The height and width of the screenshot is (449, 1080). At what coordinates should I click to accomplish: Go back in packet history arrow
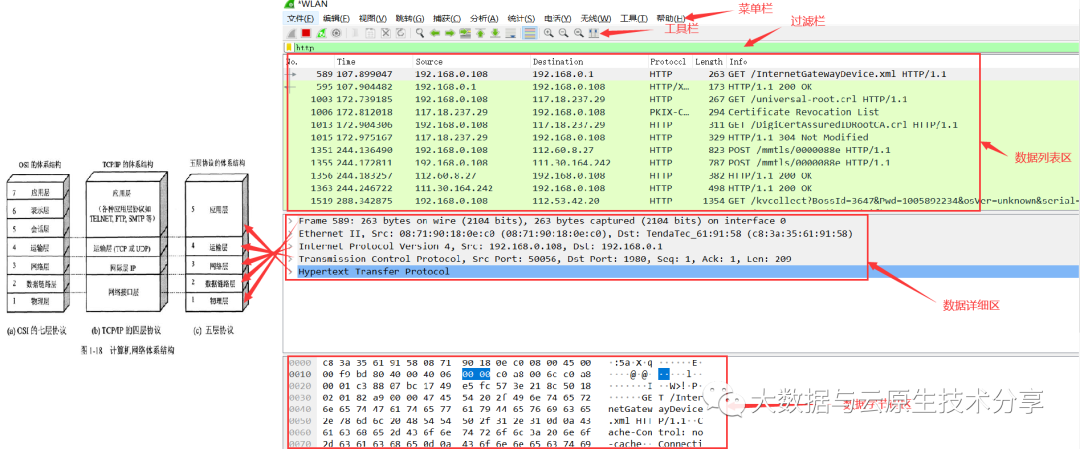(435, 33)
